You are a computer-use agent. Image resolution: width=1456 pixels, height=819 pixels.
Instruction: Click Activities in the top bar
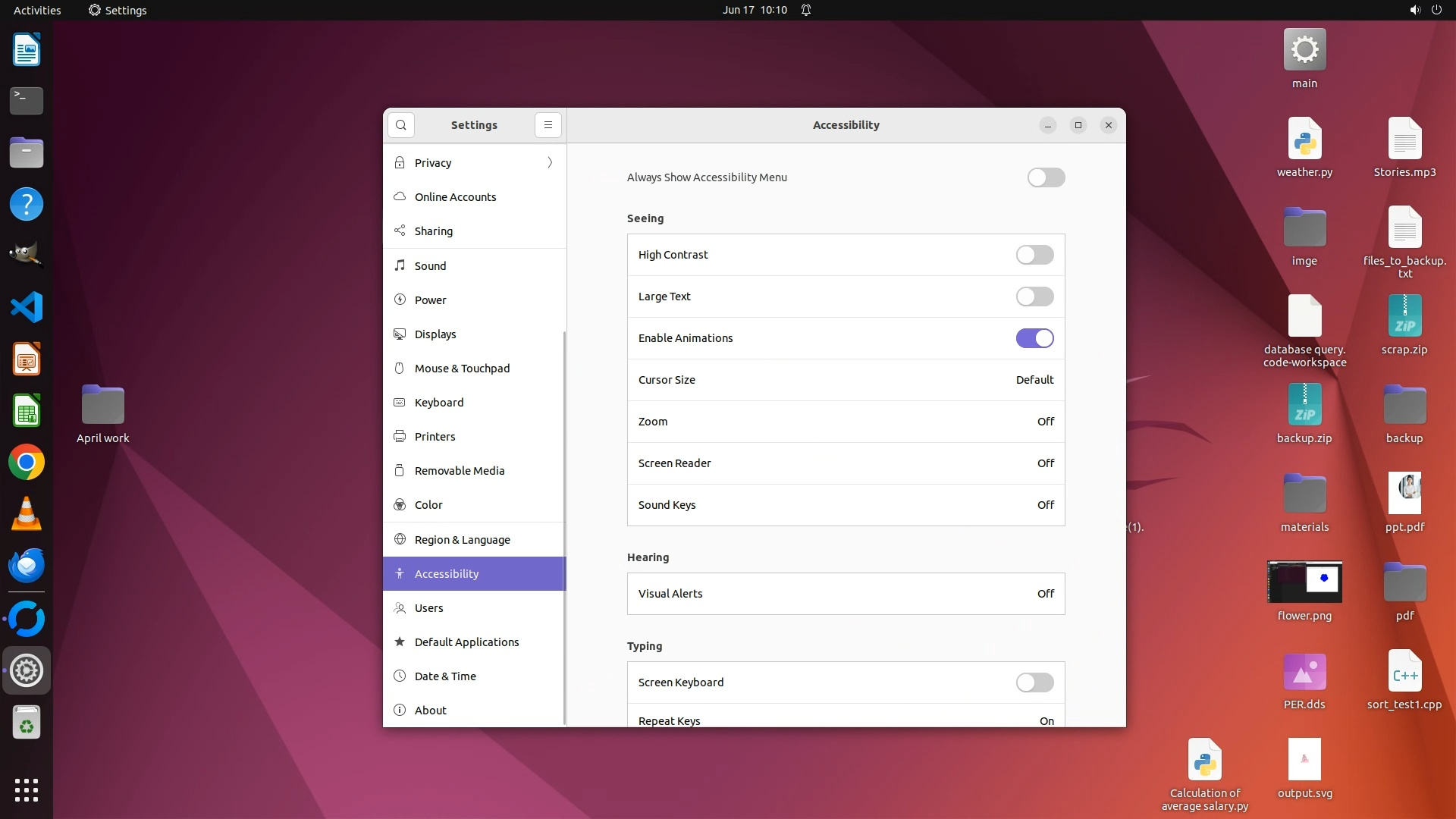(x=37, y=10)
